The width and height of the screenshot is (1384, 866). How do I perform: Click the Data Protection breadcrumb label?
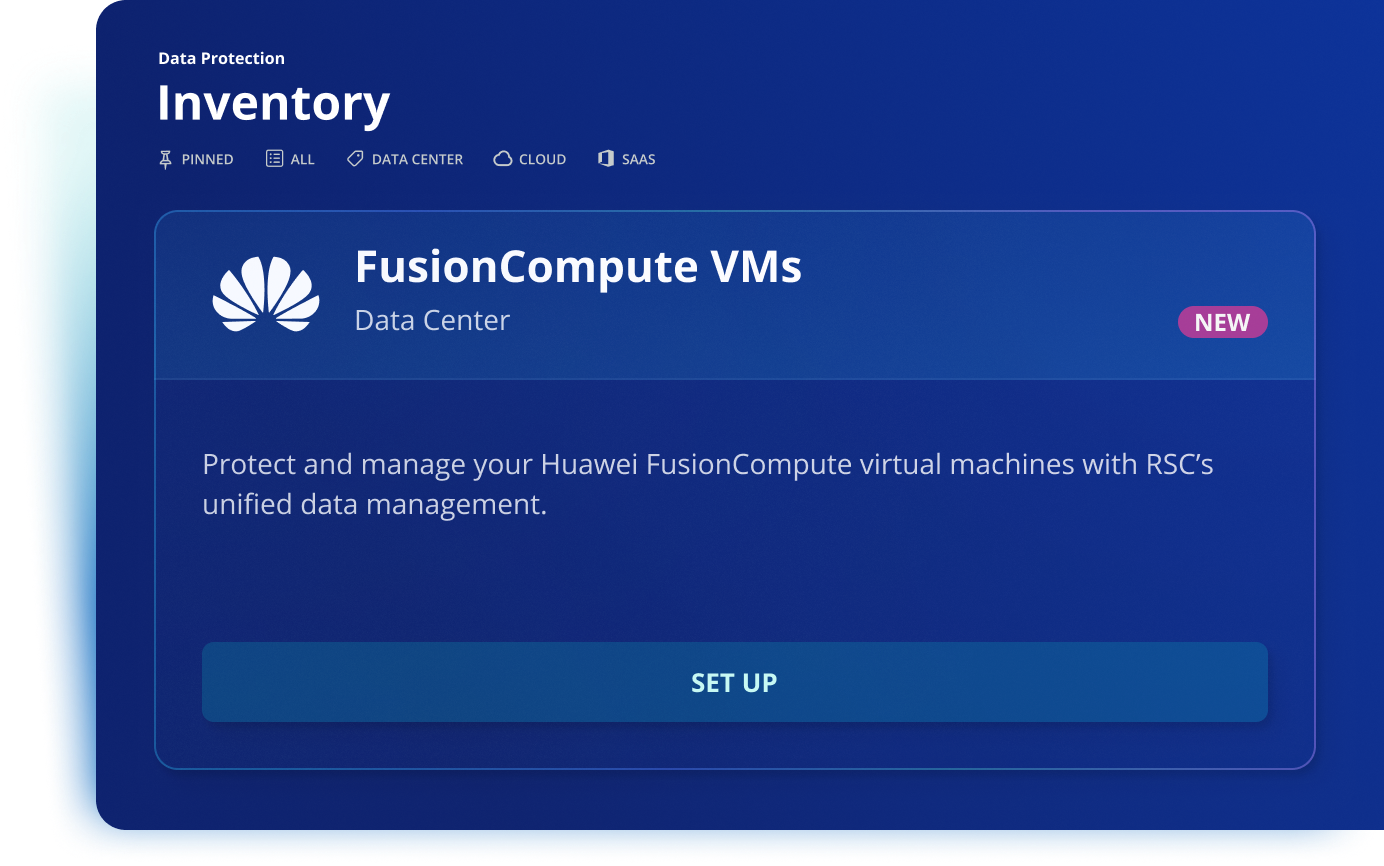[x=221, y=58]
